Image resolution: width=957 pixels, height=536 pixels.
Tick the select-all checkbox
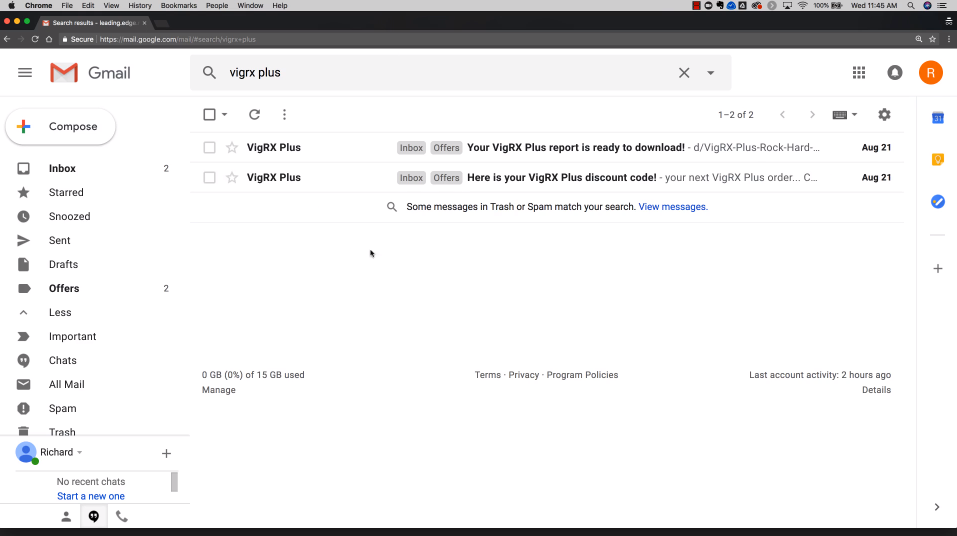(209, 114)
